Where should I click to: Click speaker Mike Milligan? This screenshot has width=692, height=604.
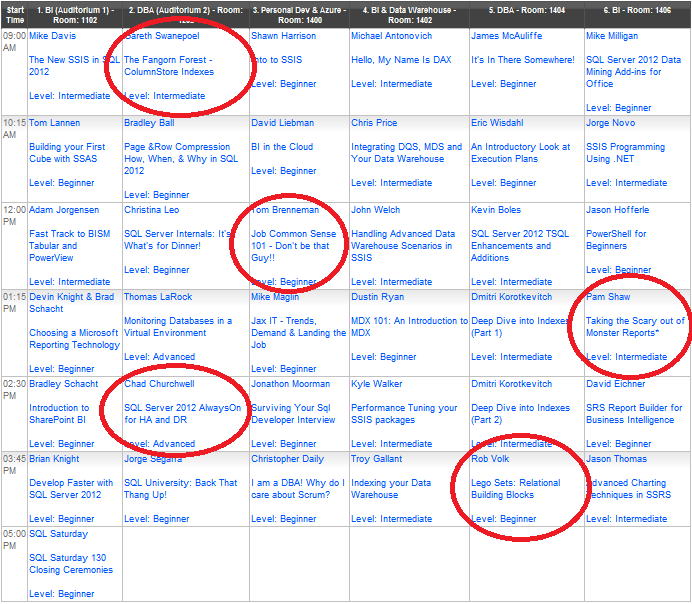(x=612, y=36)
